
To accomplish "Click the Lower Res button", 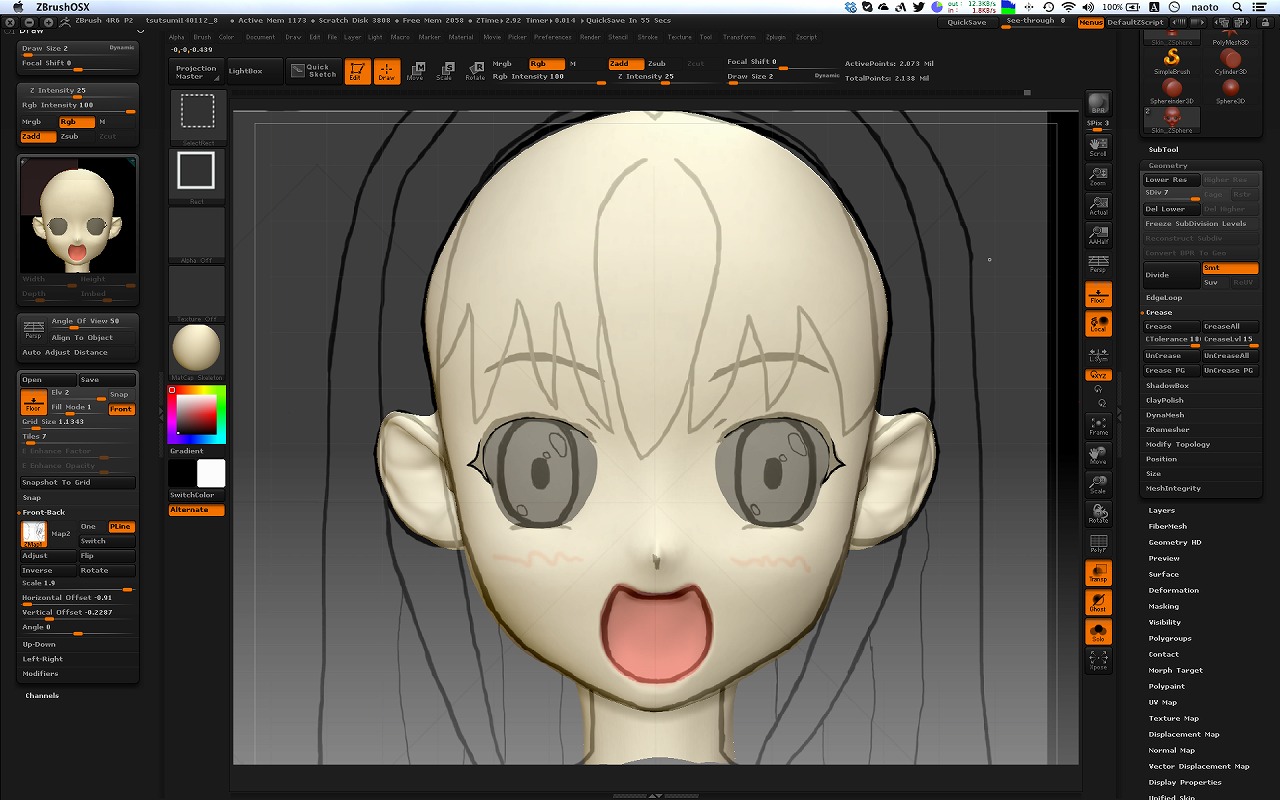I will point(1171,180).
